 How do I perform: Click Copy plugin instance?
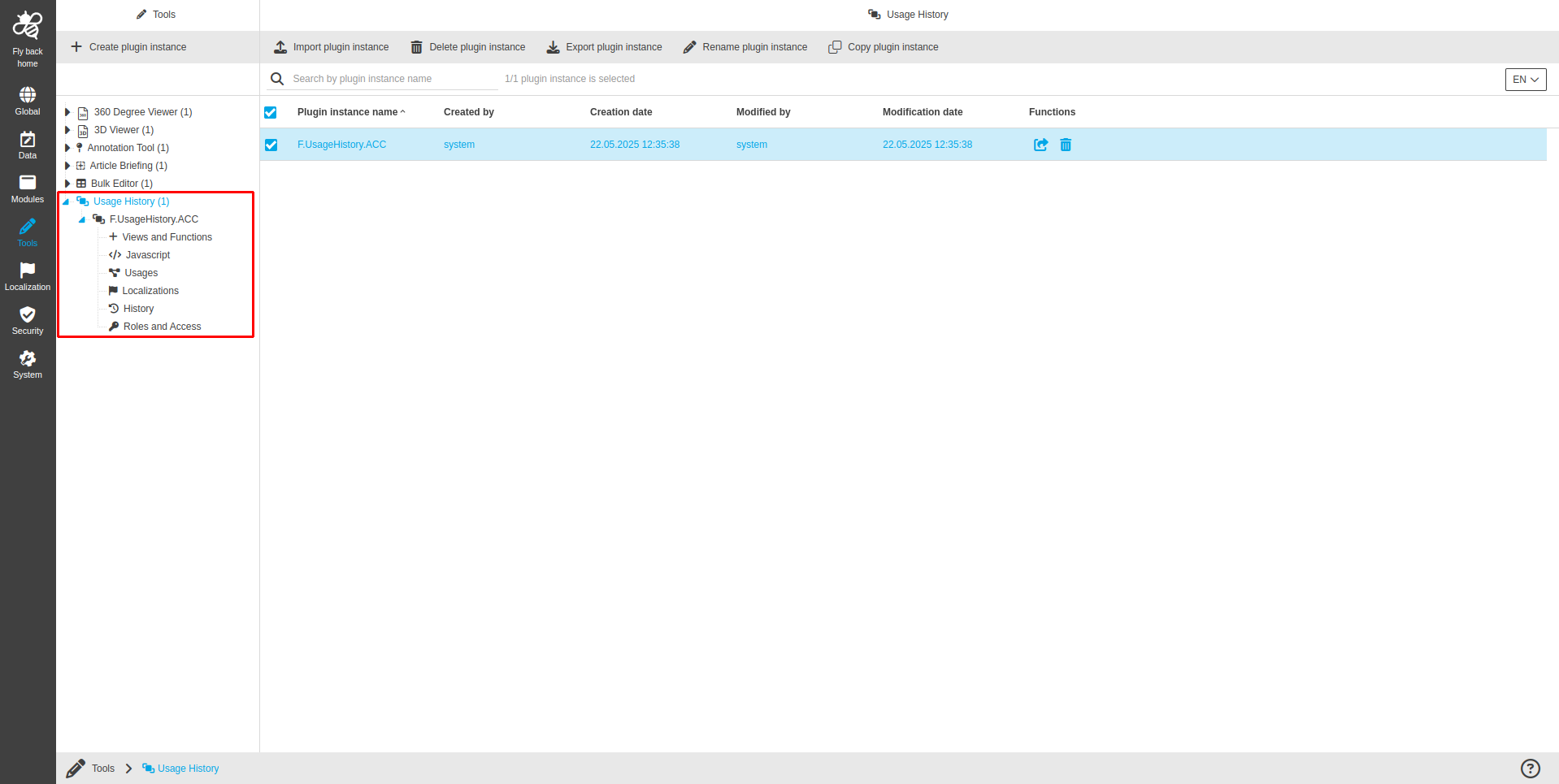[884, 47]
